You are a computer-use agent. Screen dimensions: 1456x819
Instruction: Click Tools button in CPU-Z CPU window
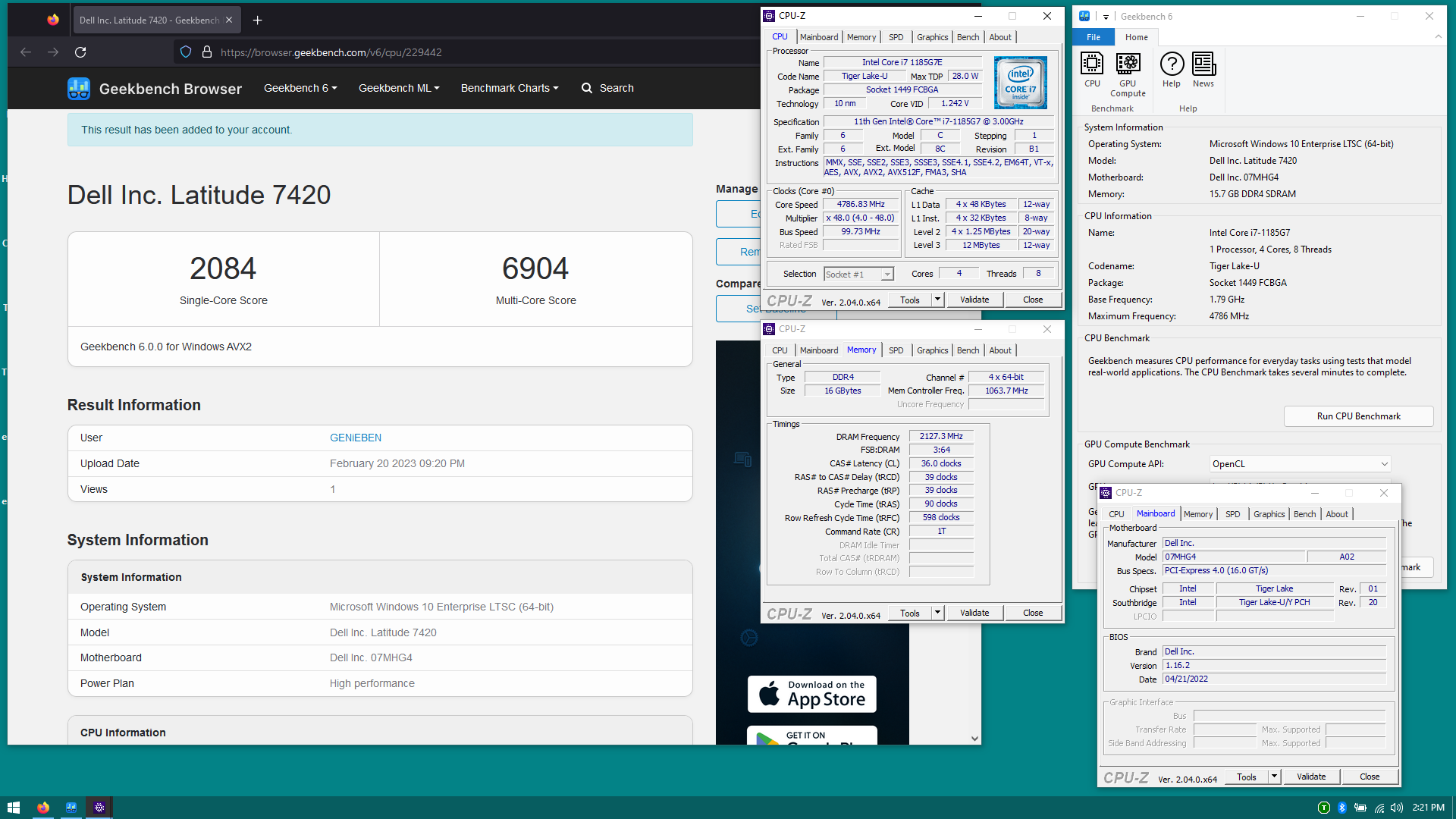(x=910, y=300)
